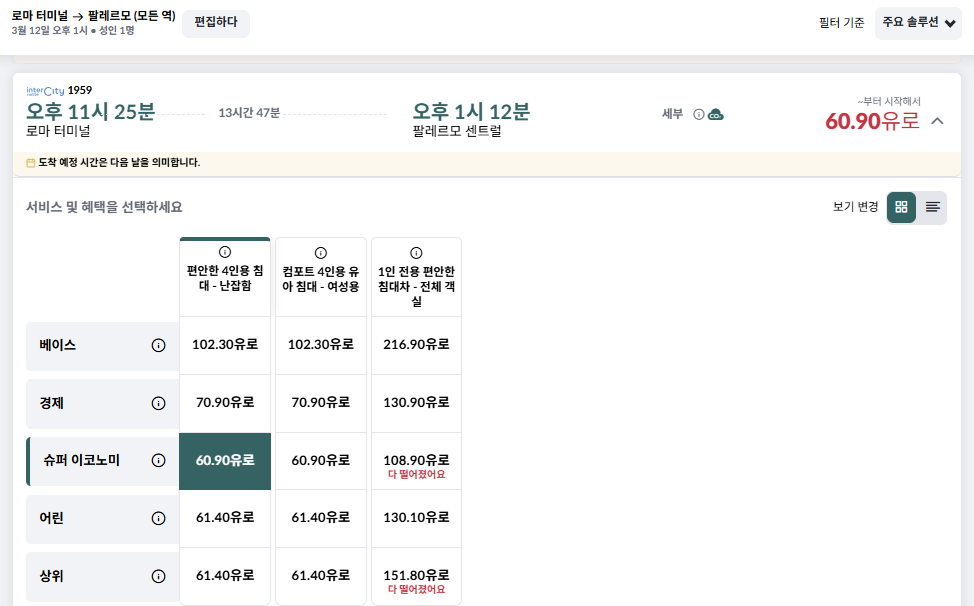The width and height of the screenshot is (974, 606).
Task: Click info icon next to 상위 fare
Action: click(158, 576)
